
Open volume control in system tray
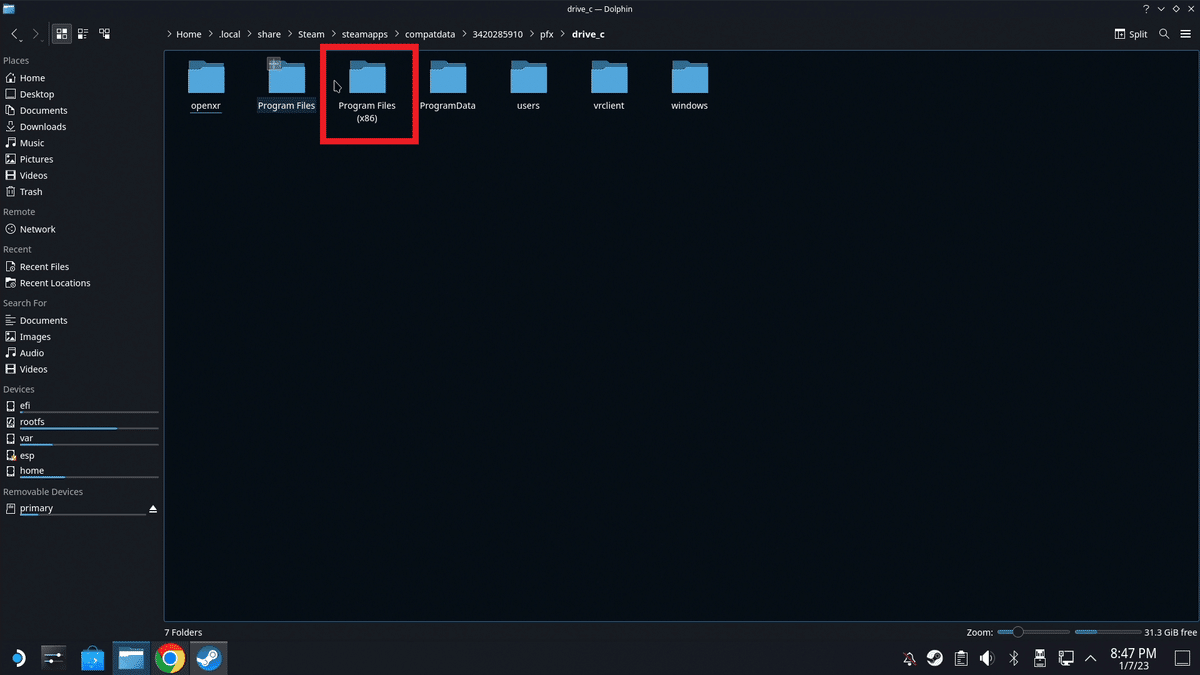987,658
